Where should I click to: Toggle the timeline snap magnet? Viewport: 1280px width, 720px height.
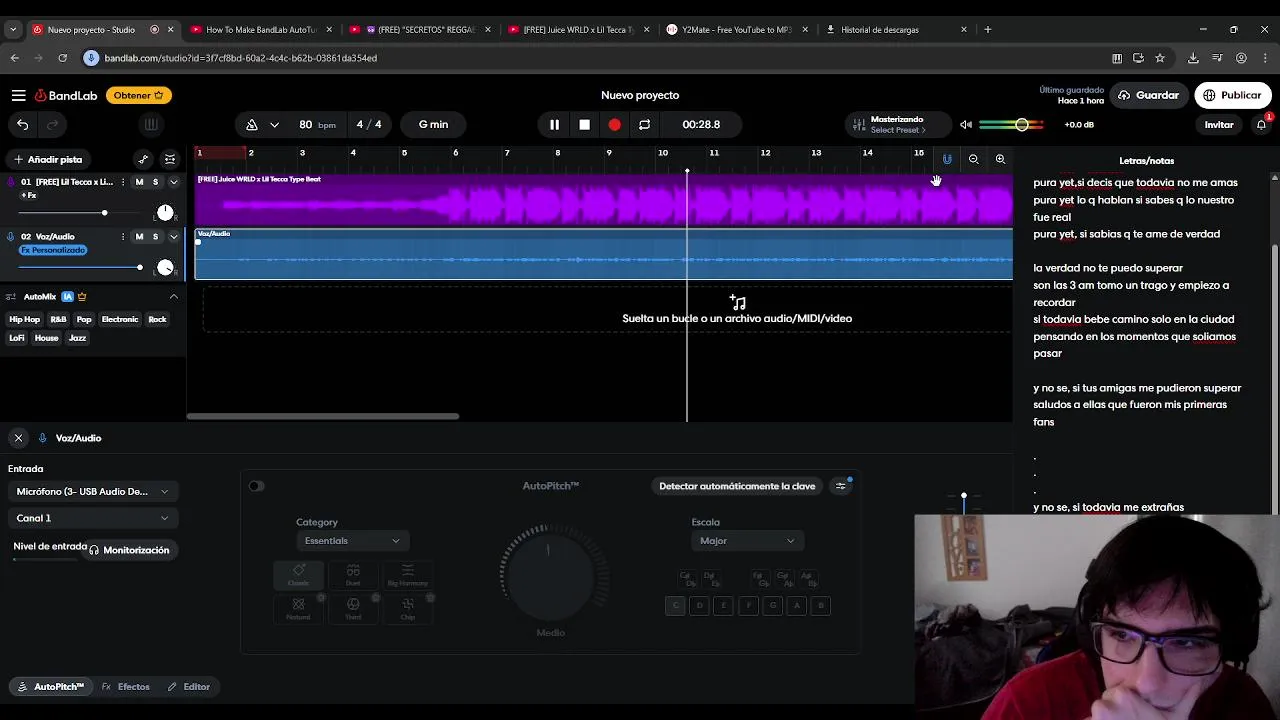[947, 159]
